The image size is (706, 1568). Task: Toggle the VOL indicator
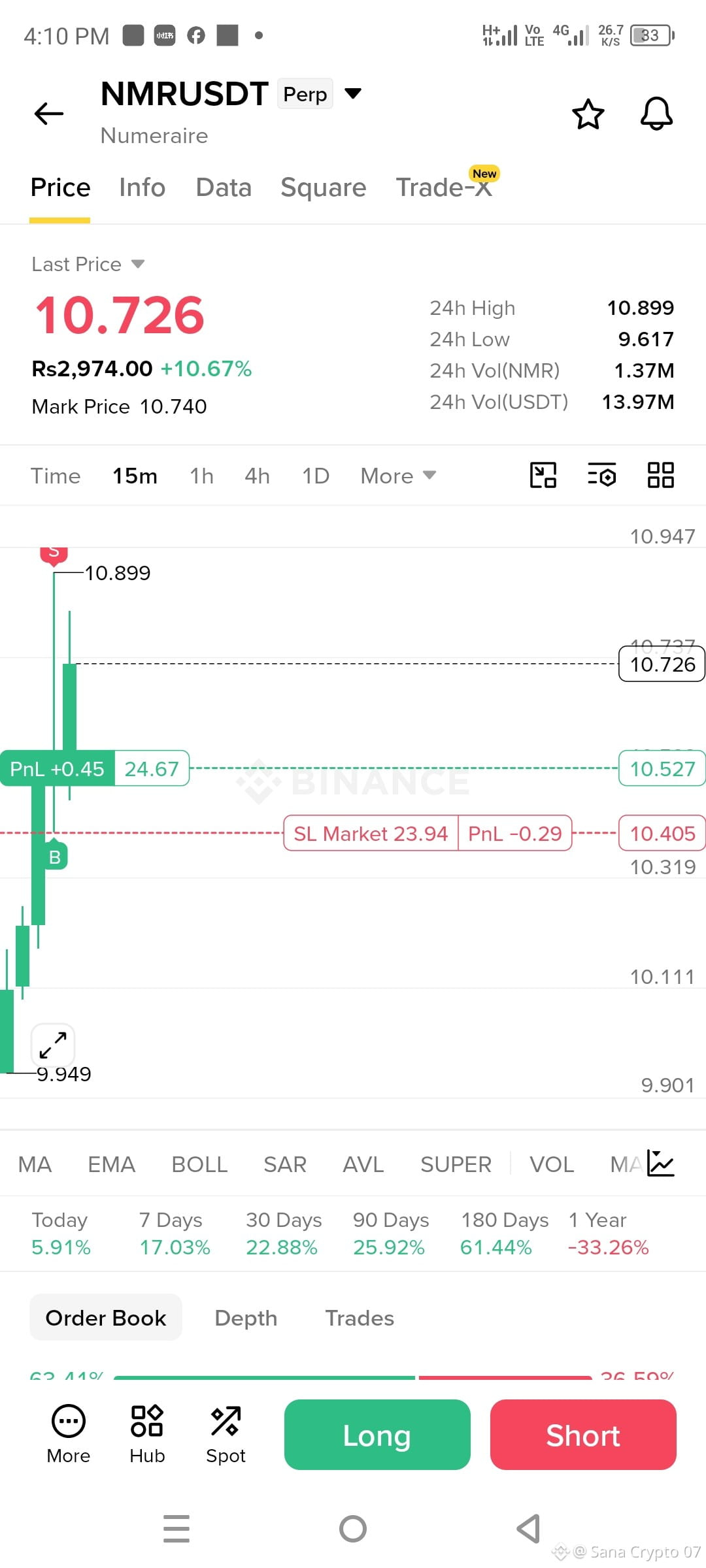pyautogui.click(x=552, y=1164)
